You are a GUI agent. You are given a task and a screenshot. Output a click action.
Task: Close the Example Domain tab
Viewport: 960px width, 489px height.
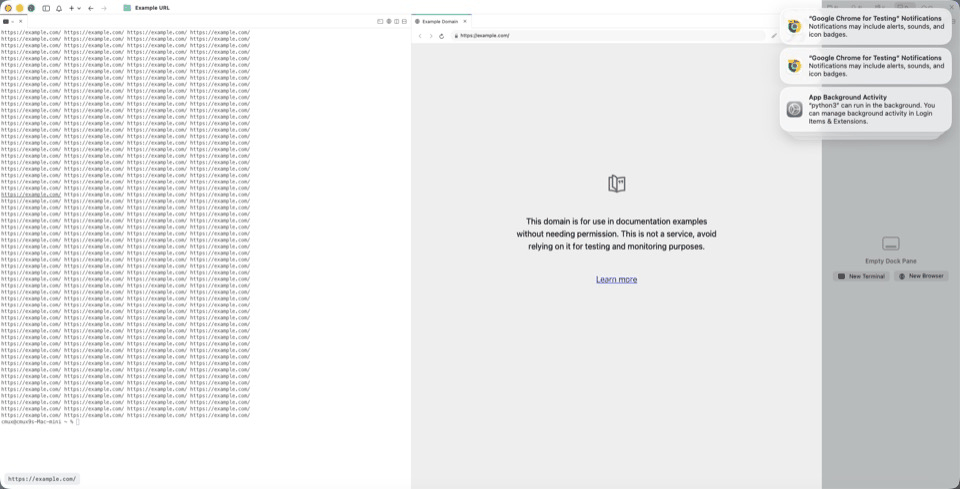465,21
